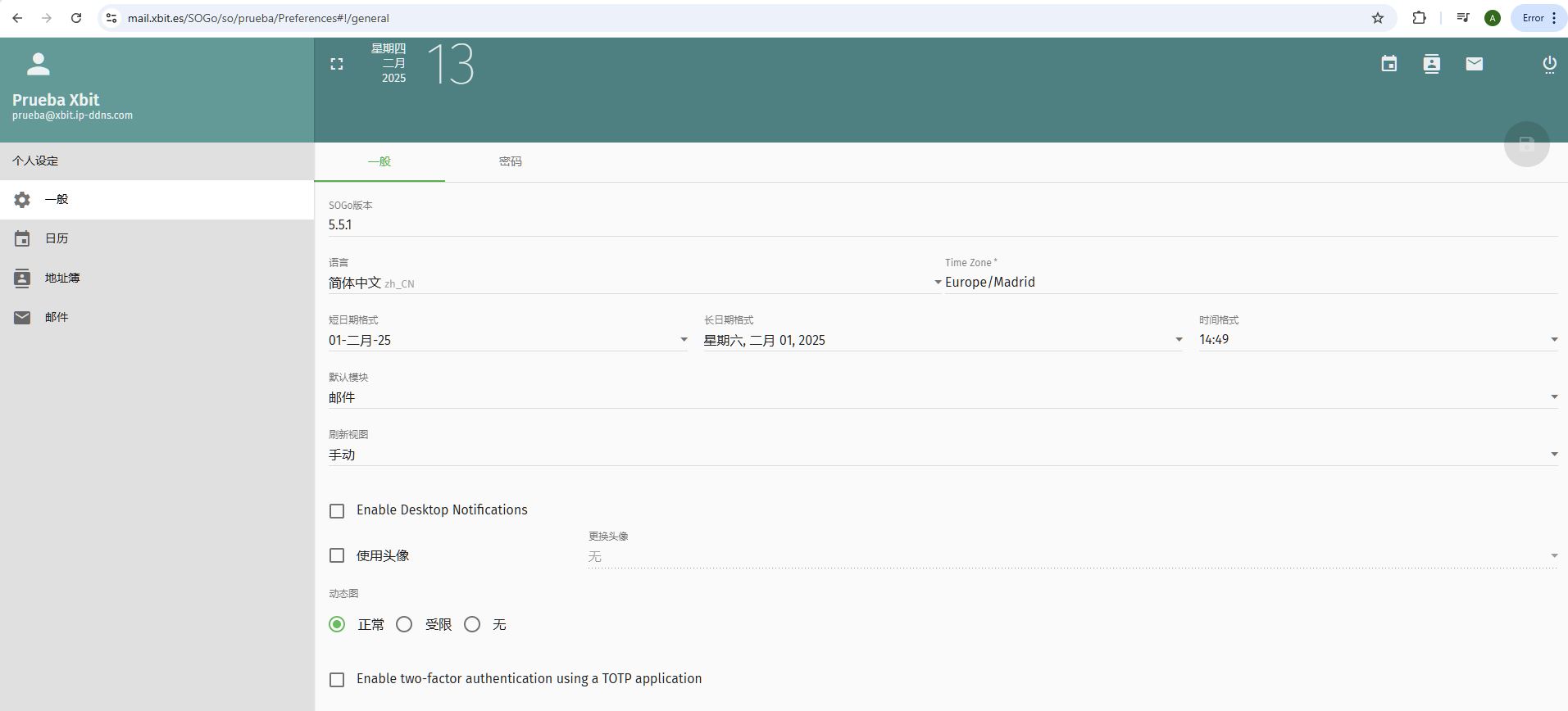Screen dimensions: 1568x711
Task: Open the 默认模块 dropdown
Action: 943,397
